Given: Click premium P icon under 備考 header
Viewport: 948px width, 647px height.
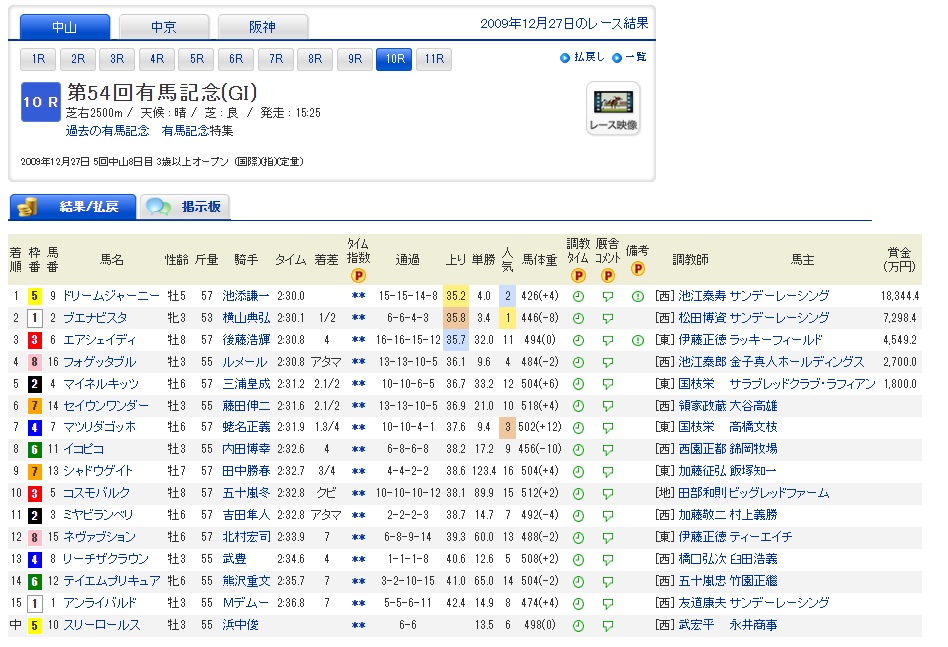Looking at the screenshot, I should pyautogui.click(x=637, y=269).
